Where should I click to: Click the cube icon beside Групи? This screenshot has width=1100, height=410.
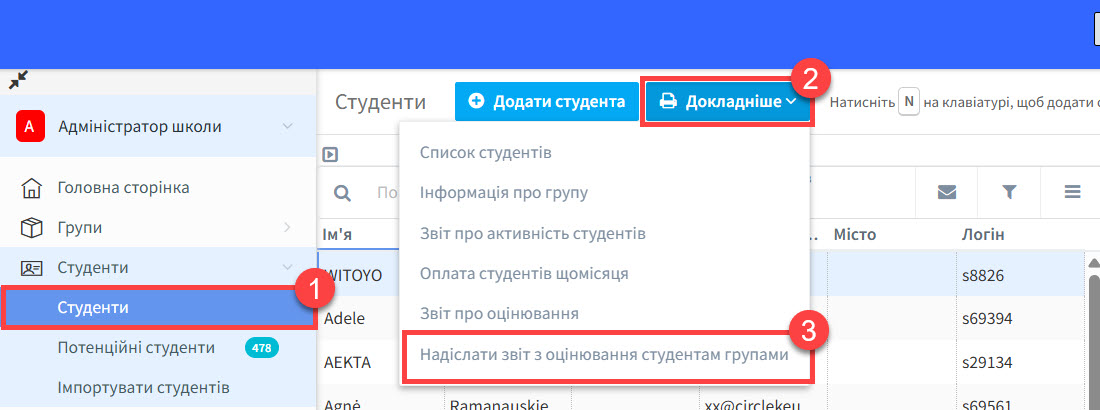pos(32,228)
